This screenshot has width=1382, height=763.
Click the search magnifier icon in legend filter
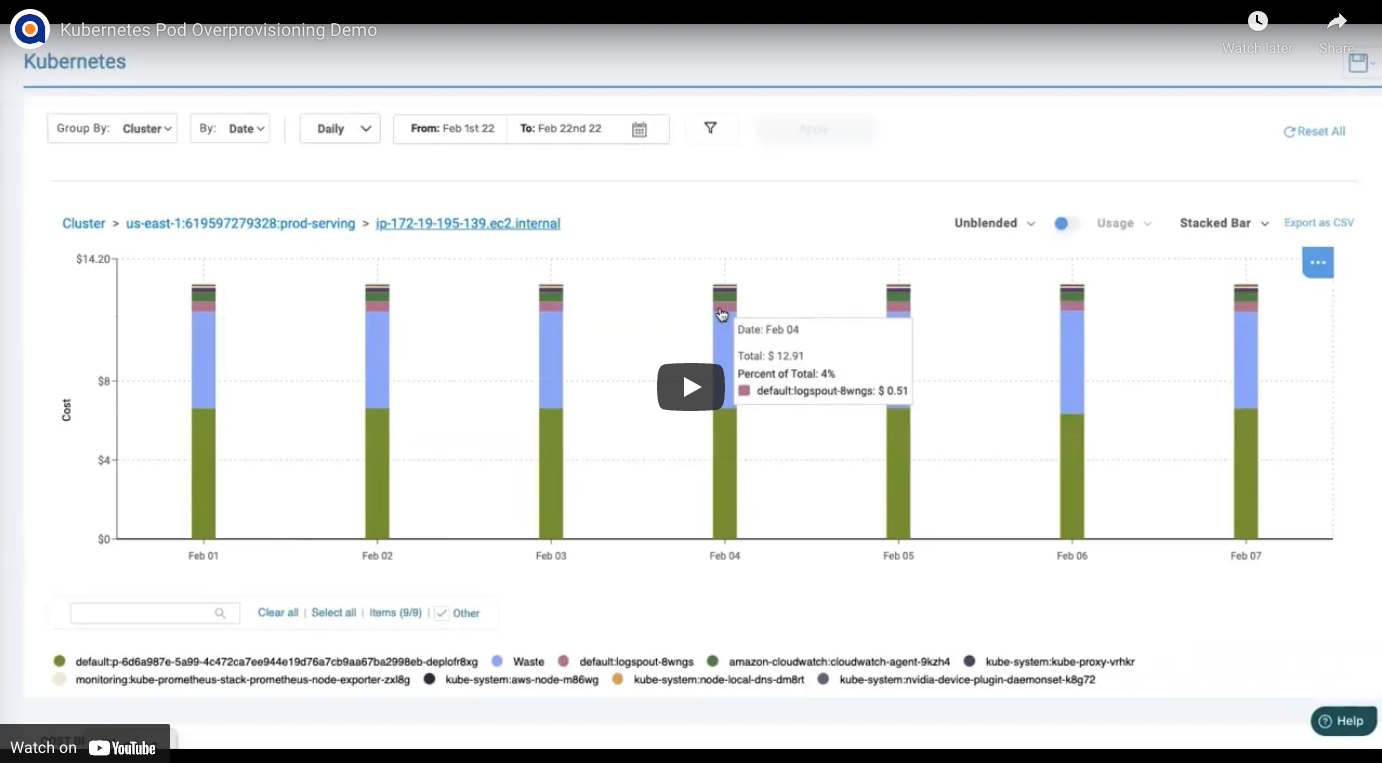(220, 613)
